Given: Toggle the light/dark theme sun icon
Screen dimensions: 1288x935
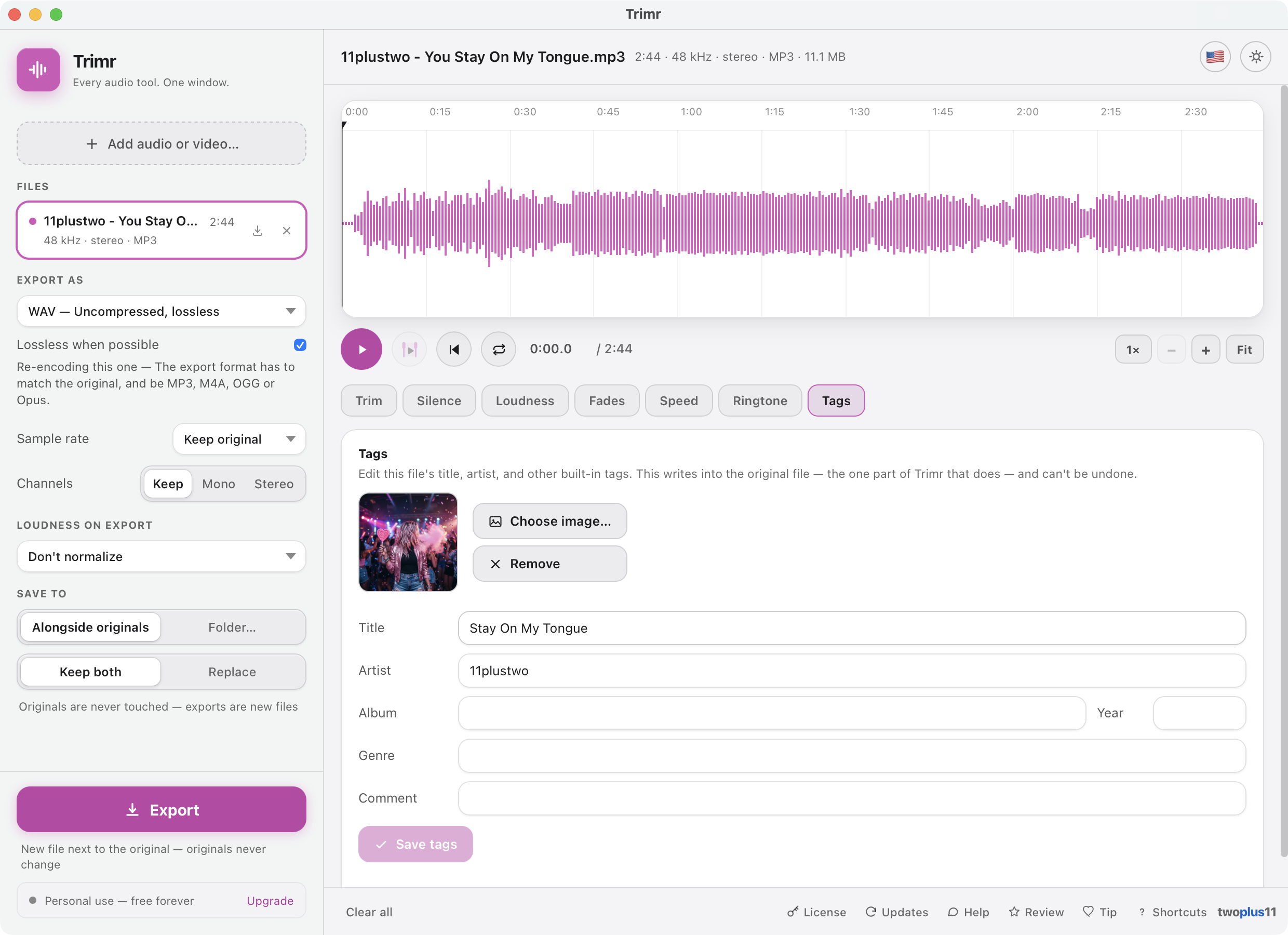Looking at the screenshot, I should (1256, 57).
